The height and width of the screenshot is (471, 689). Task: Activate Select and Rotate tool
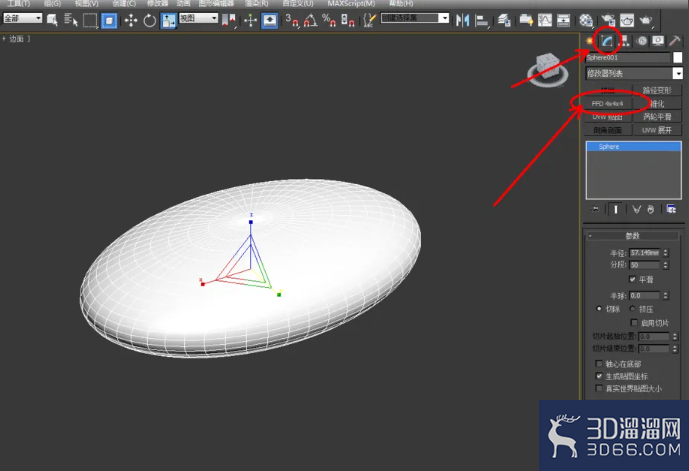(149, 20)
